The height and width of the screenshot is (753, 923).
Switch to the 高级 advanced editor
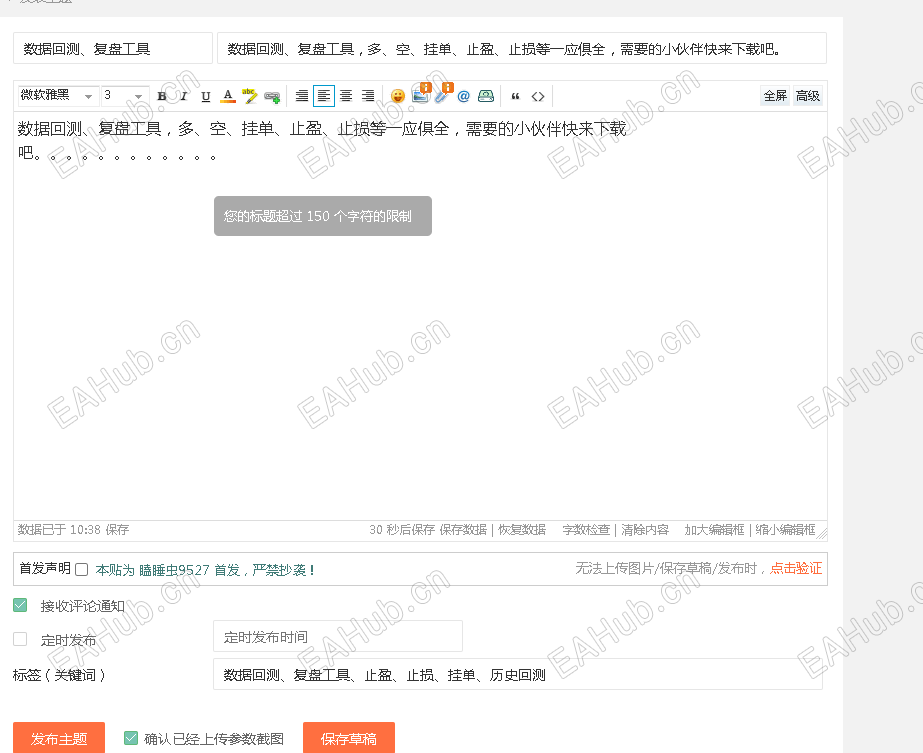click(808, 95)
